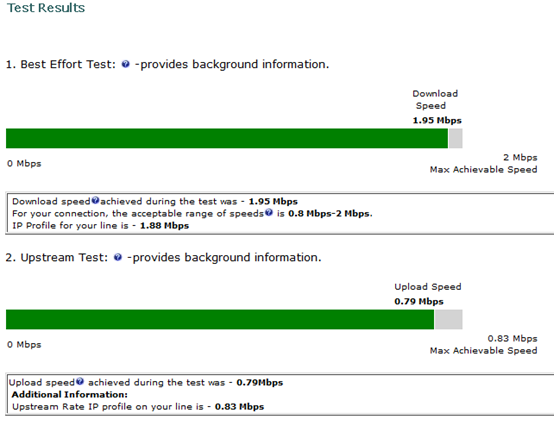Open help icon after 'Upload speed' text
This screenshot has width=554, height=432.
pyautogui.click(x=80, y=381)
